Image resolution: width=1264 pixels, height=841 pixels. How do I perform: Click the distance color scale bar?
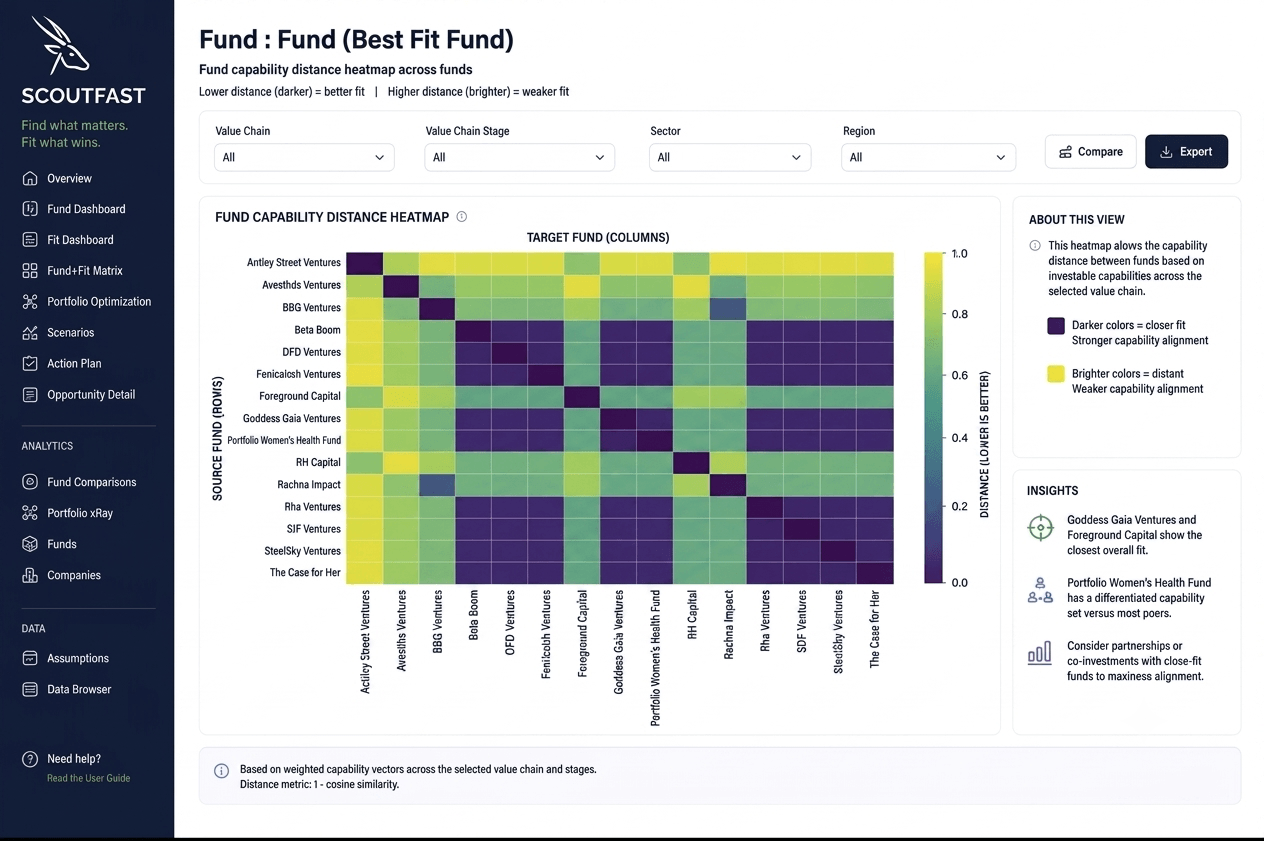point(932,417)
